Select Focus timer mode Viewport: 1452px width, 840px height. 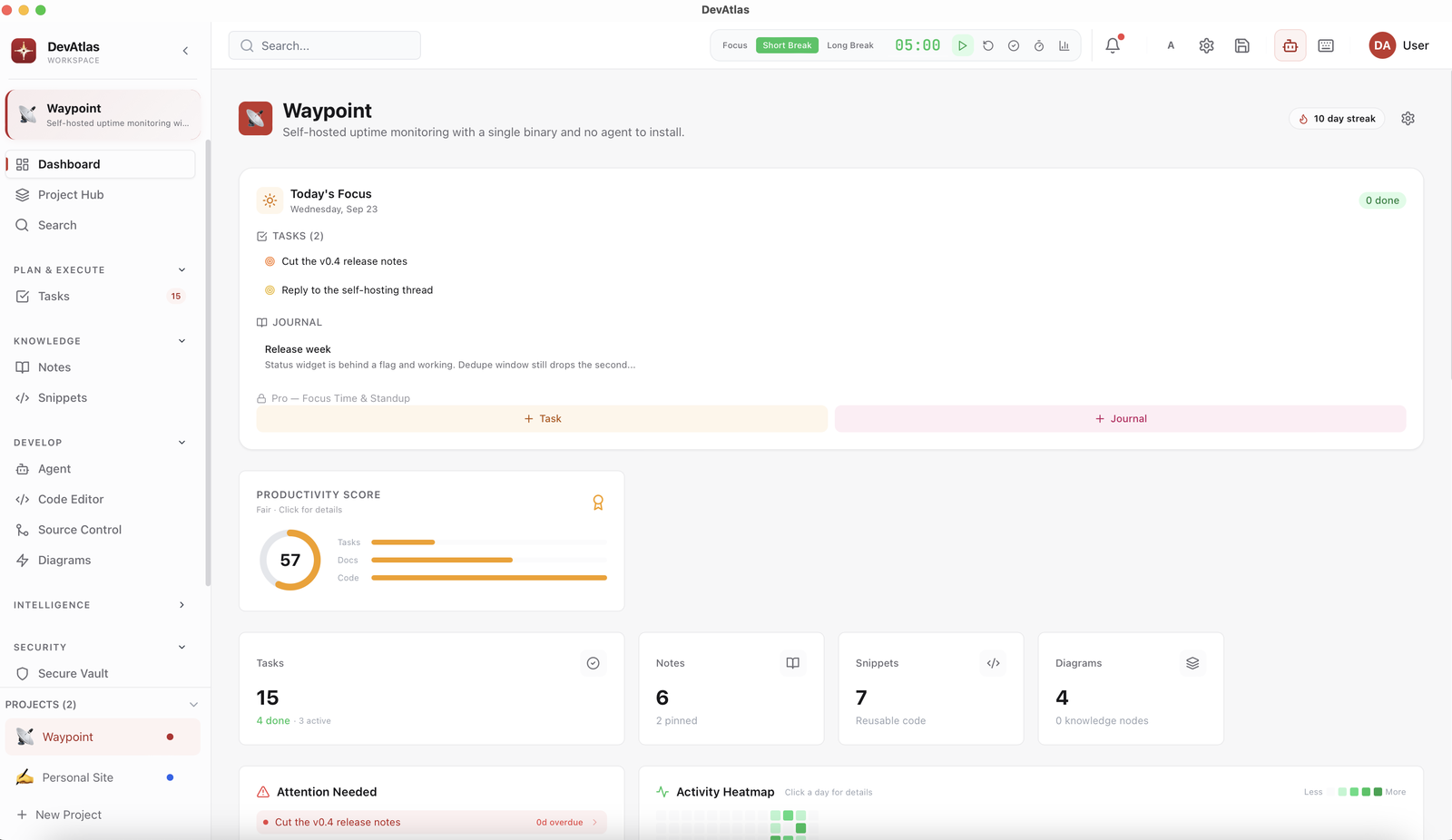pyautogui.click(x=734, y=45)
